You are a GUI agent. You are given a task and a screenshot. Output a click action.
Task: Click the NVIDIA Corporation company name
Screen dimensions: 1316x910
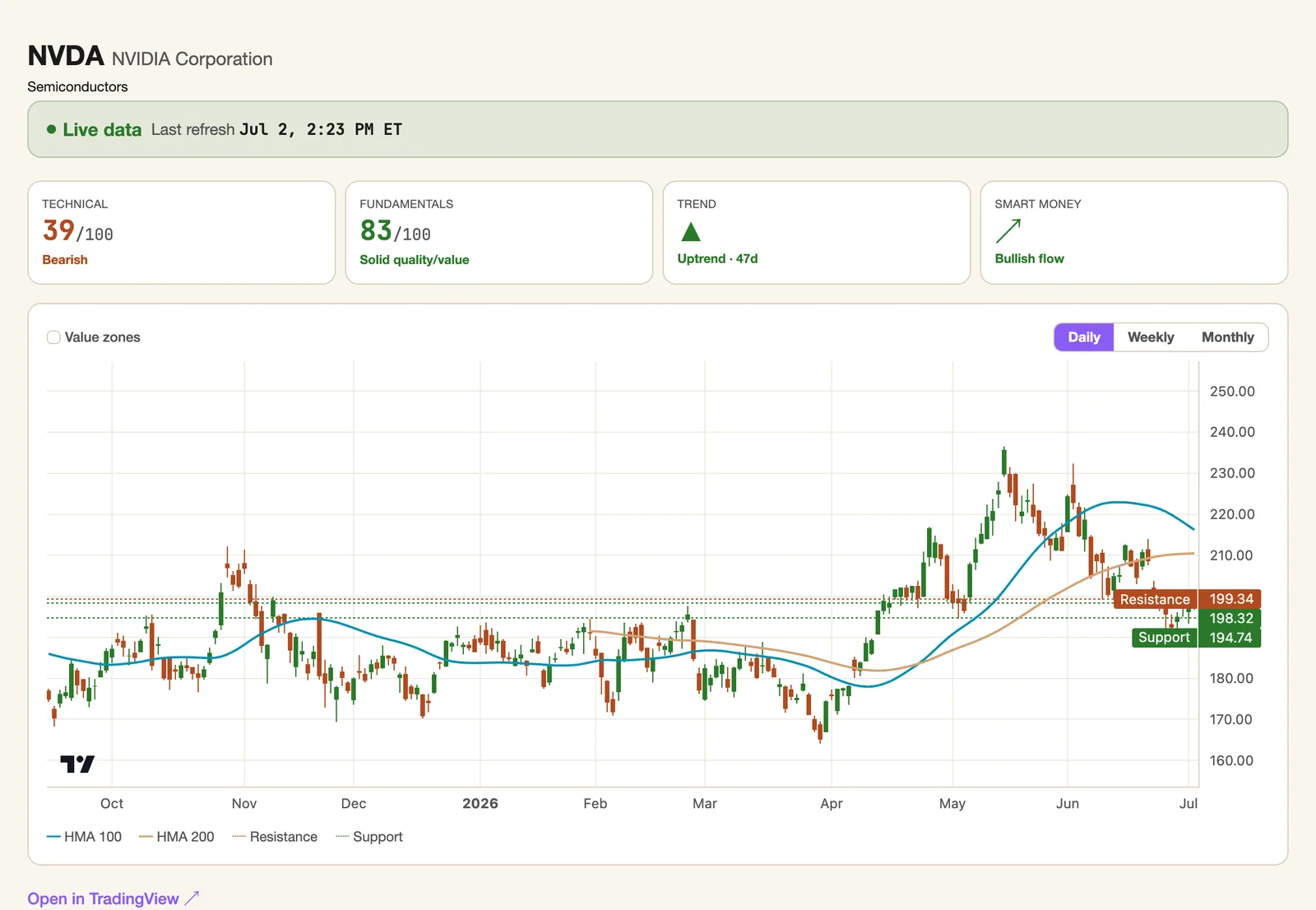pyautogui.click(x=192, y=59)
